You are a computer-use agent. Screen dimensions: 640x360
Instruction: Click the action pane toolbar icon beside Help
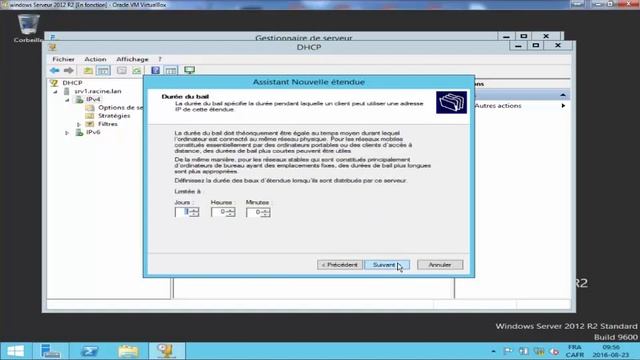tap(171, 71)
